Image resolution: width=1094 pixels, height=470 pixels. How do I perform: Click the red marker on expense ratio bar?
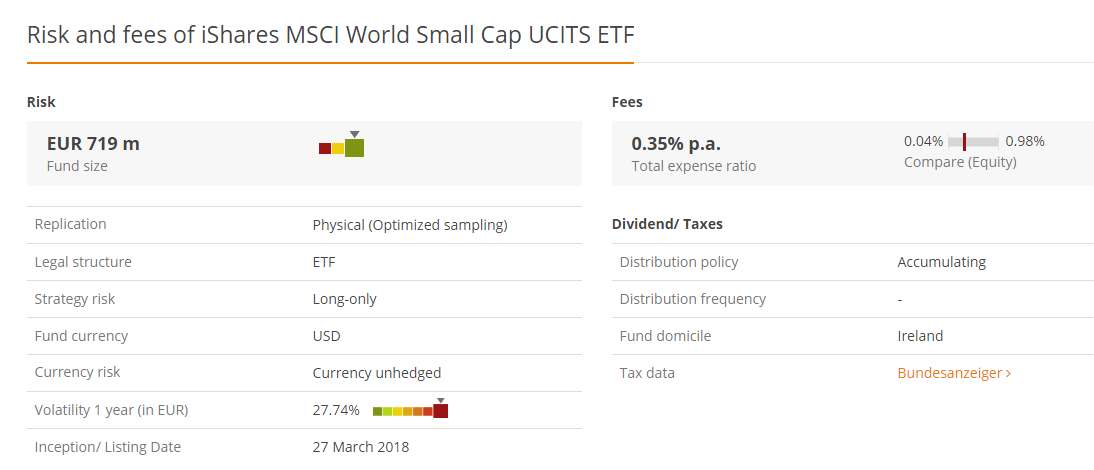click(964, 142)
